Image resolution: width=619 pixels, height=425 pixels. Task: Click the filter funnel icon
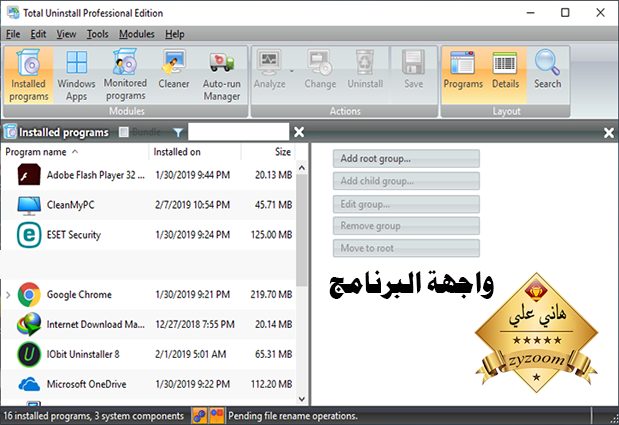coord(178,132)
